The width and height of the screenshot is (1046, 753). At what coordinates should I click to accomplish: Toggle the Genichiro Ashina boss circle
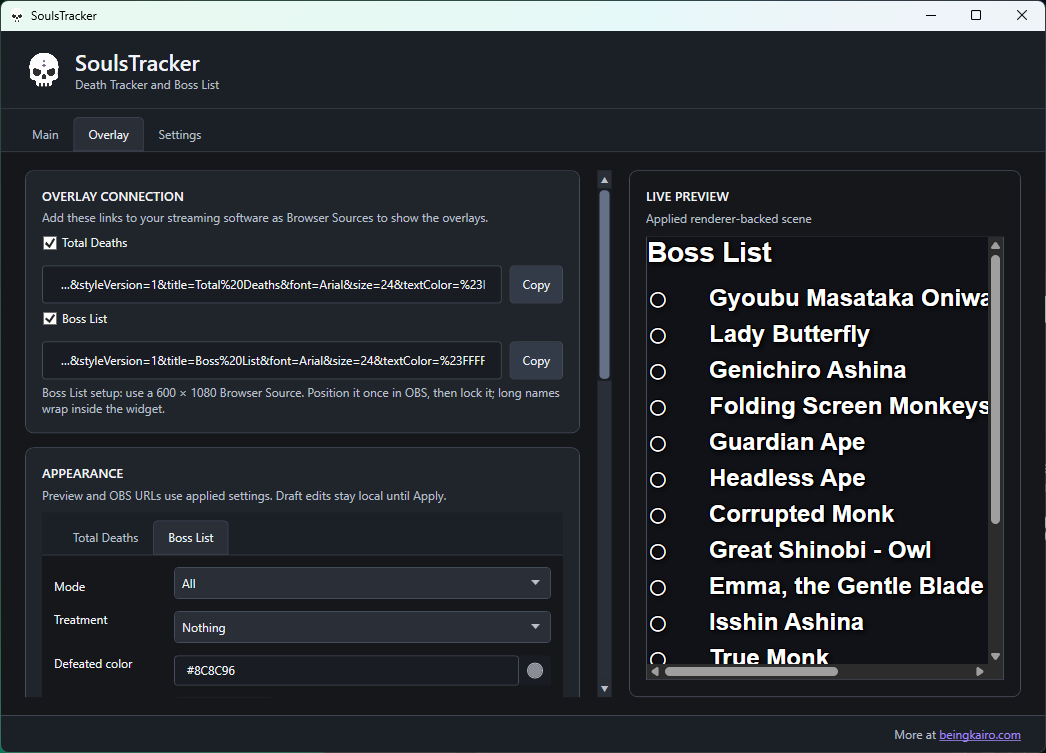click(x=658, y=371)
